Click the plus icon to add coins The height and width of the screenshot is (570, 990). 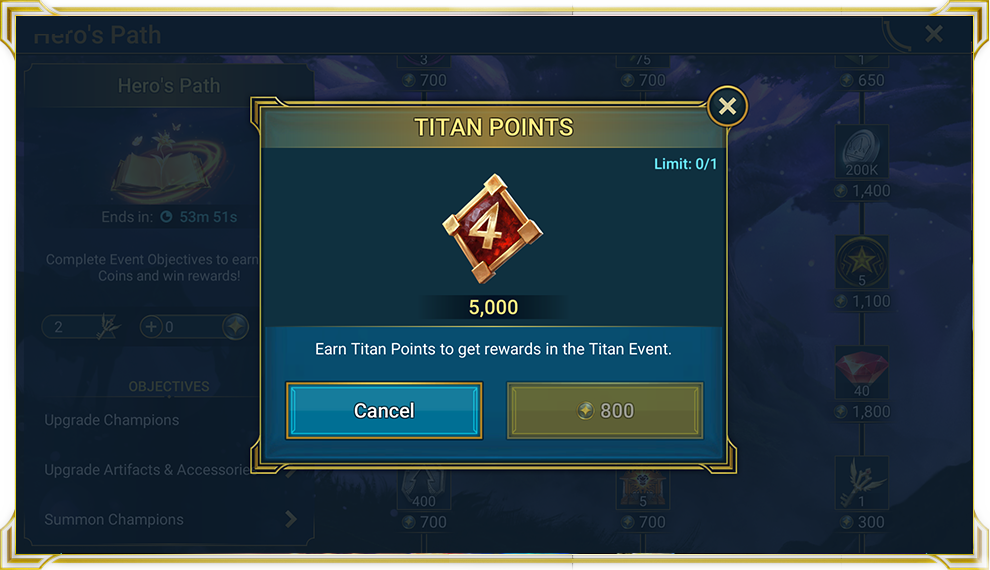(151, 327)
